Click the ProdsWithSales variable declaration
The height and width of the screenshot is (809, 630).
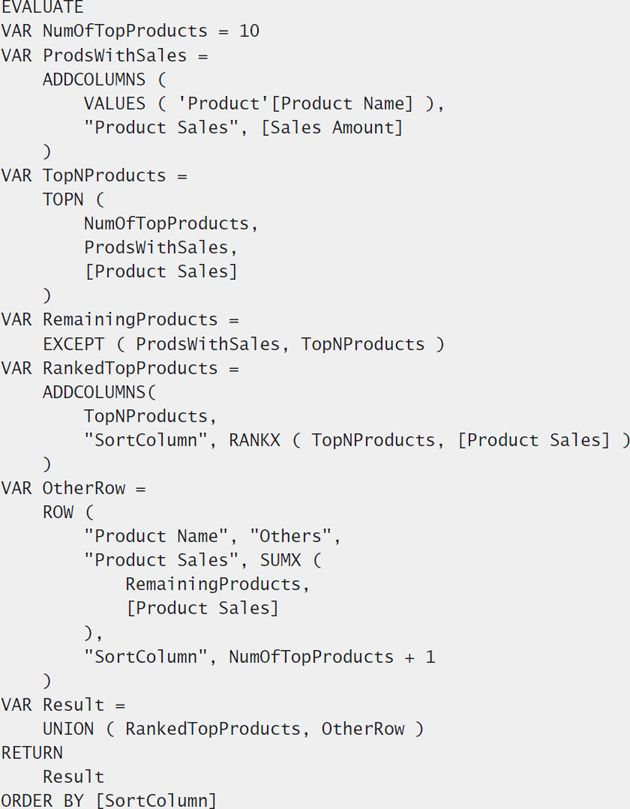point(115,55)
